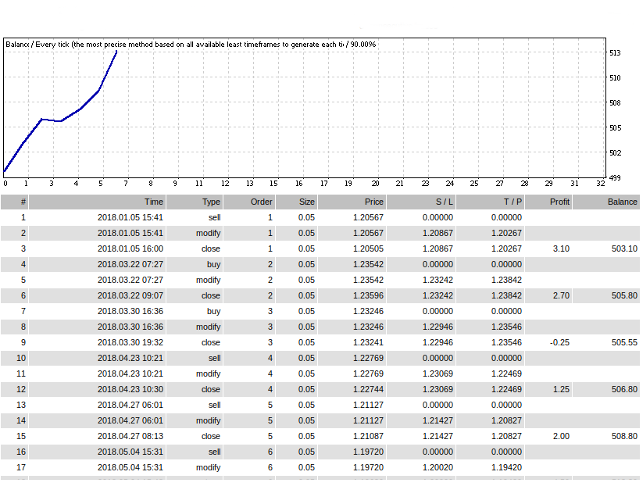Image resolution: width=640 pixels, height=480 pixels.
Task: Click the Order column header
Action: (x=261, y=202)
